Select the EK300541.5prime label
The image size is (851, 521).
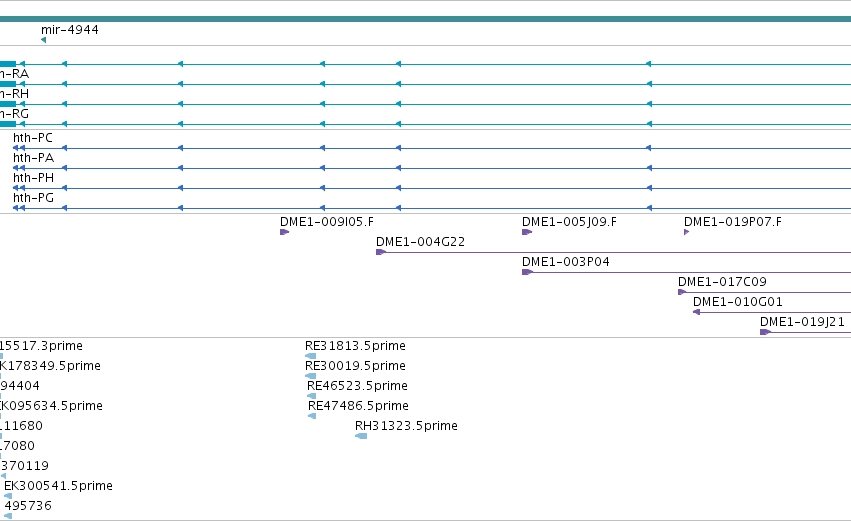(x=58, y=486)
